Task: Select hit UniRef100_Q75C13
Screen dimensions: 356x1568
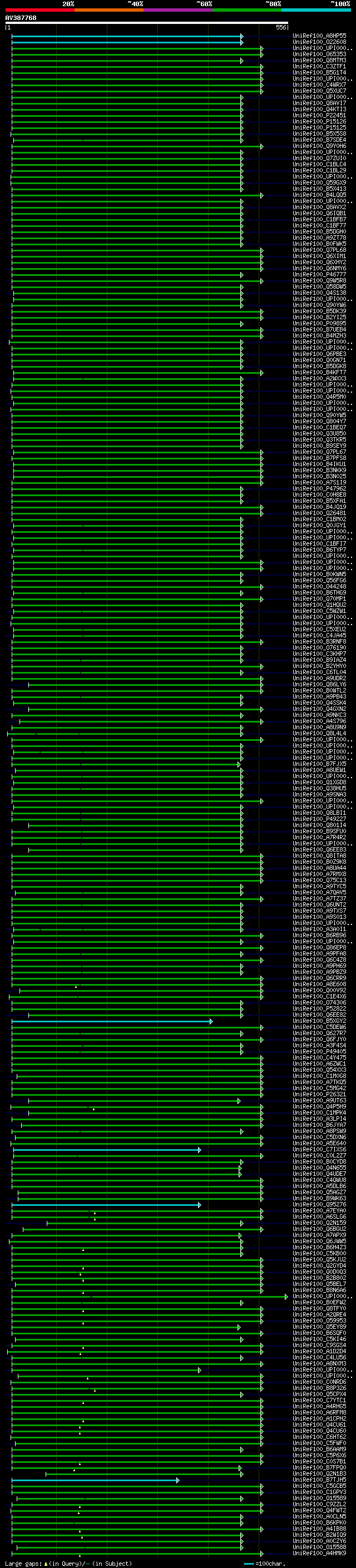Action: tap(319, 880)
